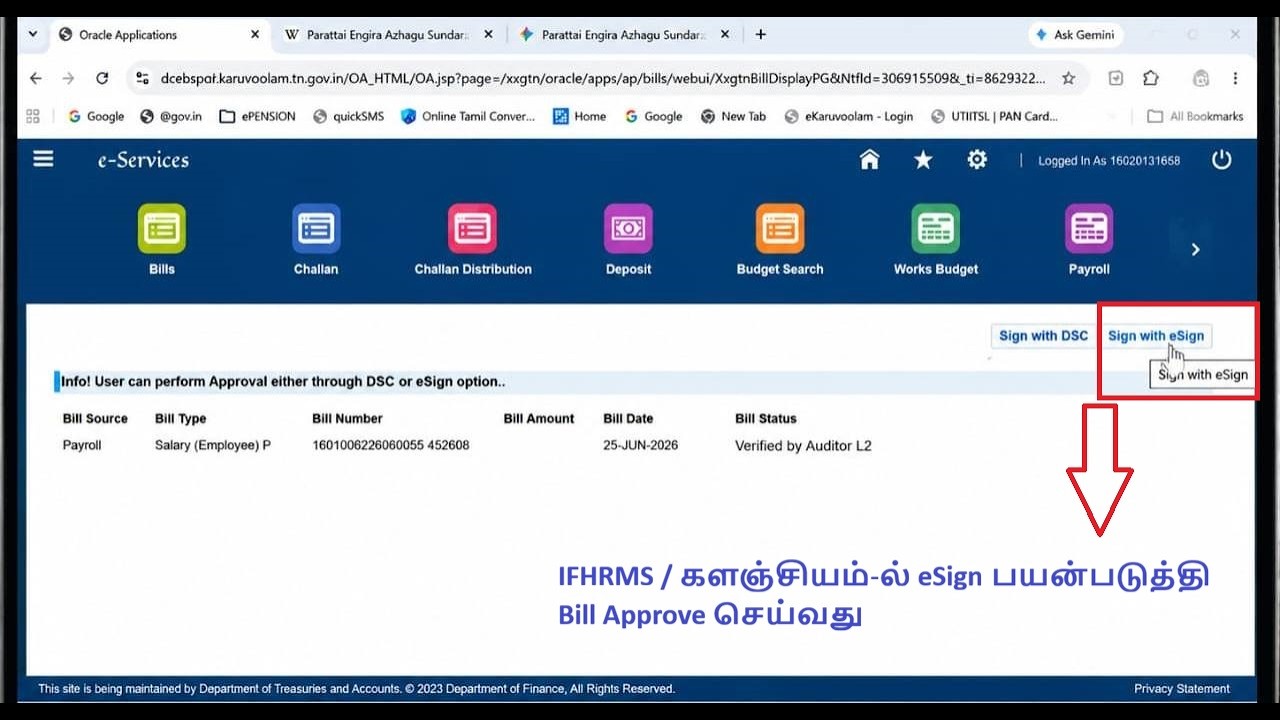The image size is (1280, 720).
Task: Click the Logged In As 16020131658 text
Action: pos(1109,161)
